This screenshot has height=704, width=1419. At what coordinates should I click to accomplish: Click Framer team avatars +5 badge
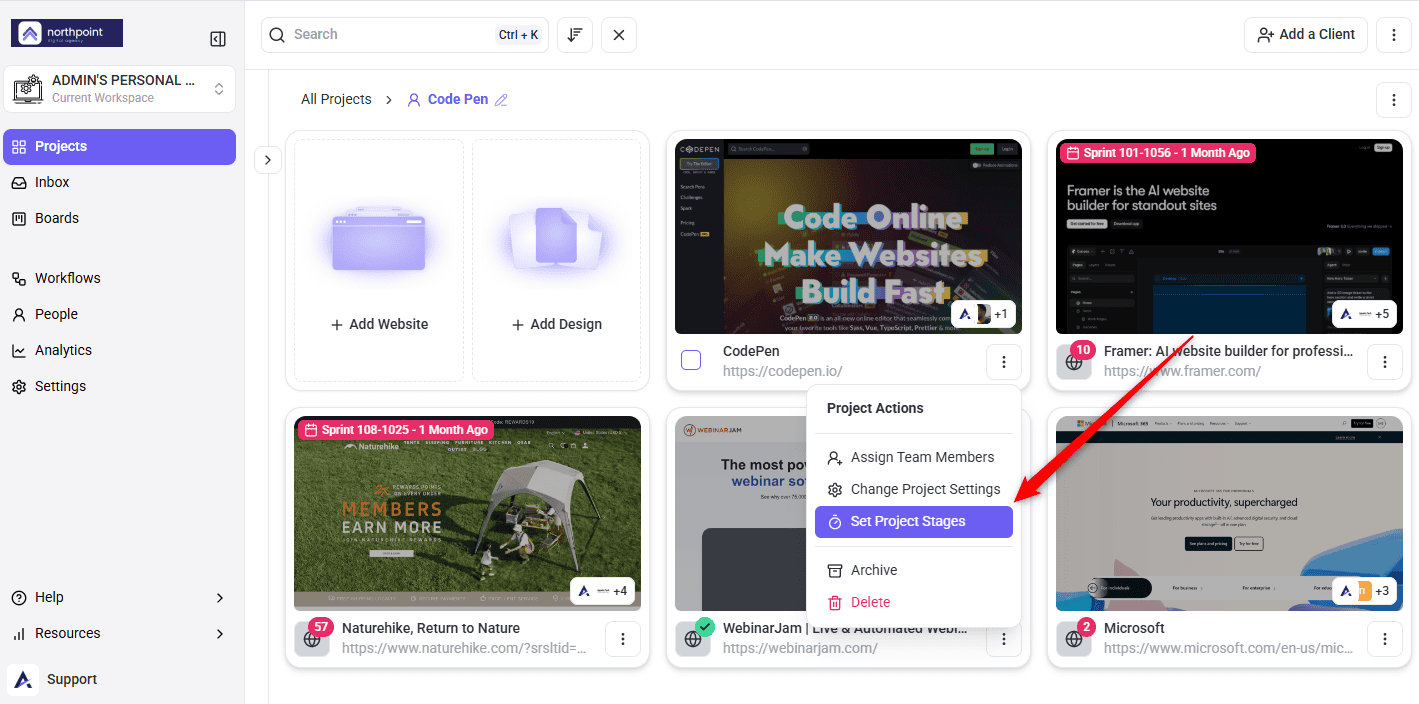click(x=1364, y=314)
